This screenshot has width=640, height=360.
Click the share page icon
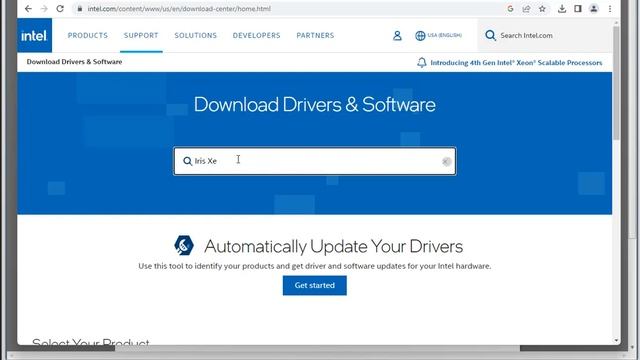[x=526, y=9]
